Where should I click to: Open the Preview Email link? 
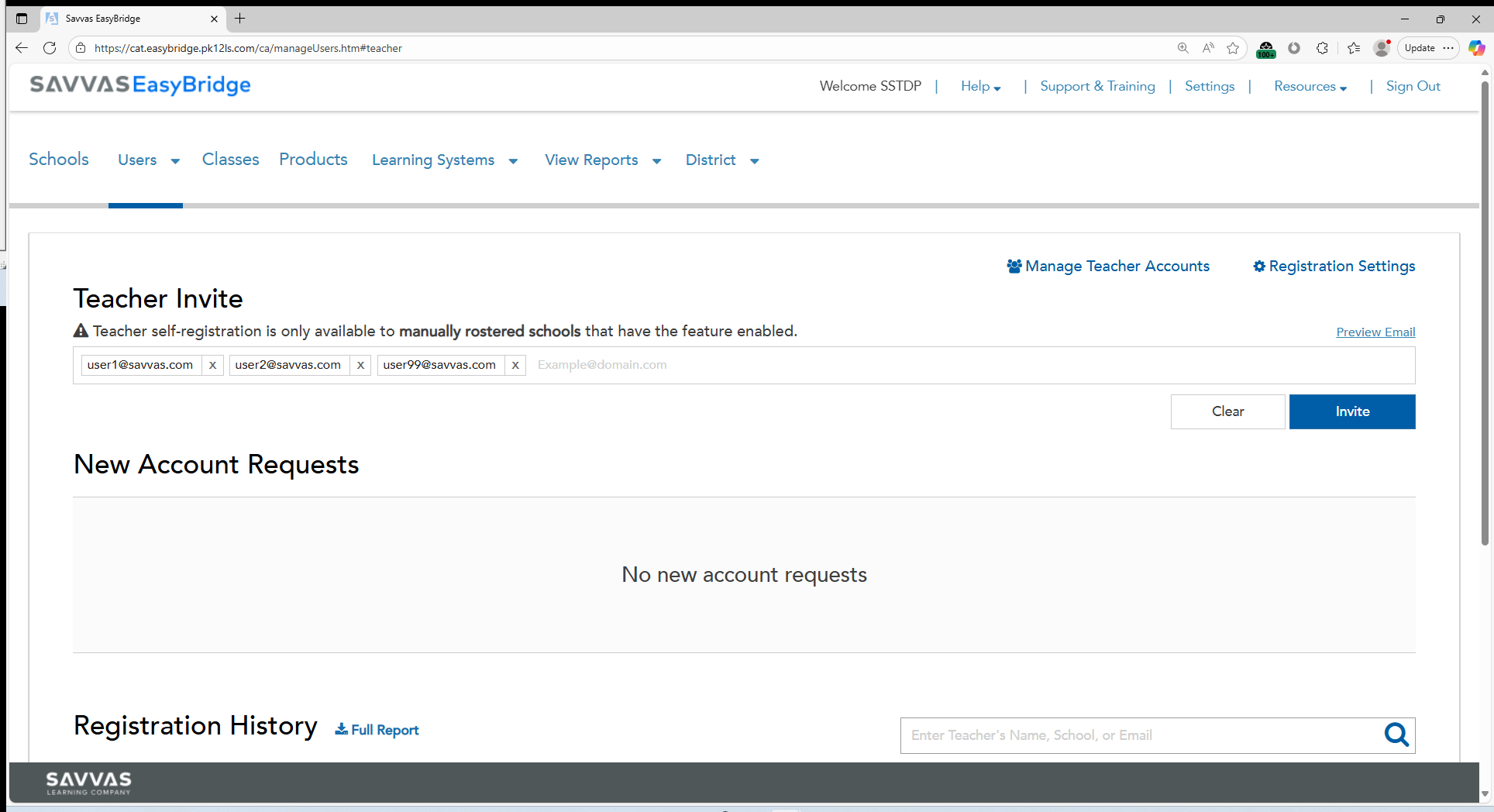(x=1375, y=332)
